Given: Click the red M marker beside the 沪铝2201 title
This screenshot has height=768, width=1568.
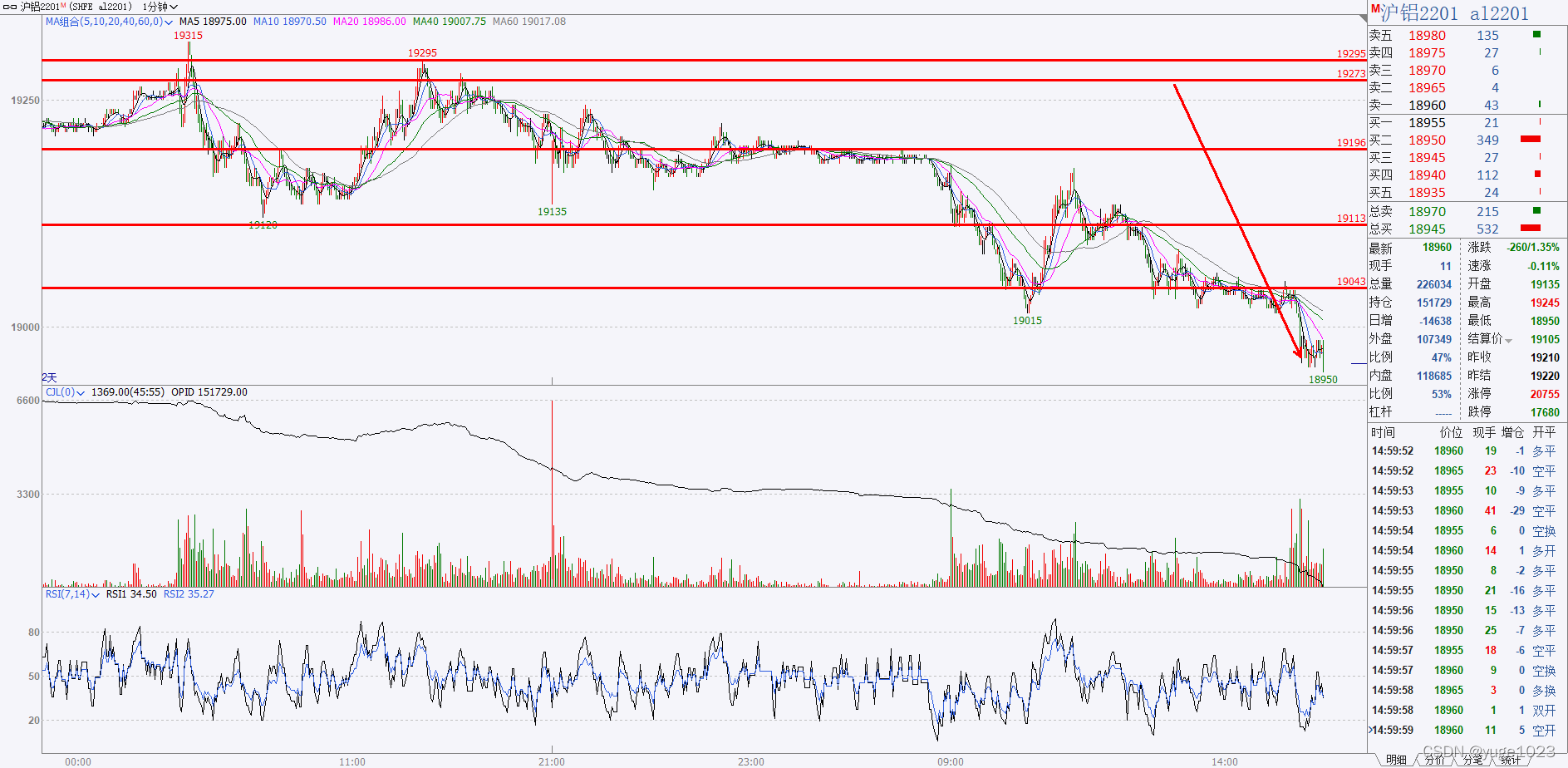Looking at the screenshot, I should coord(1375,8).
